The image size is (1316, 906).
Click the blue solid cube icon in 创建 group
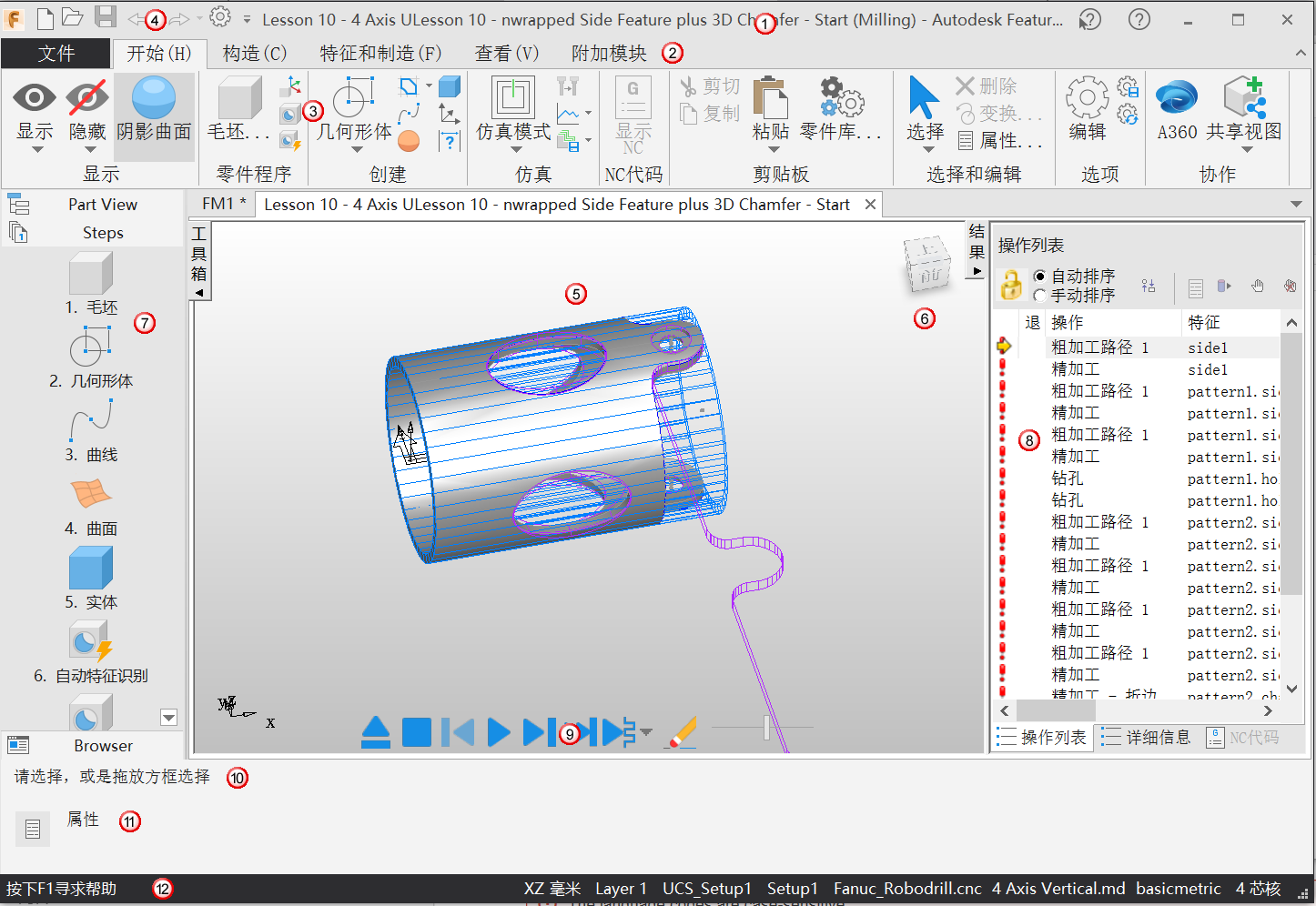click(x=450, y=86)
